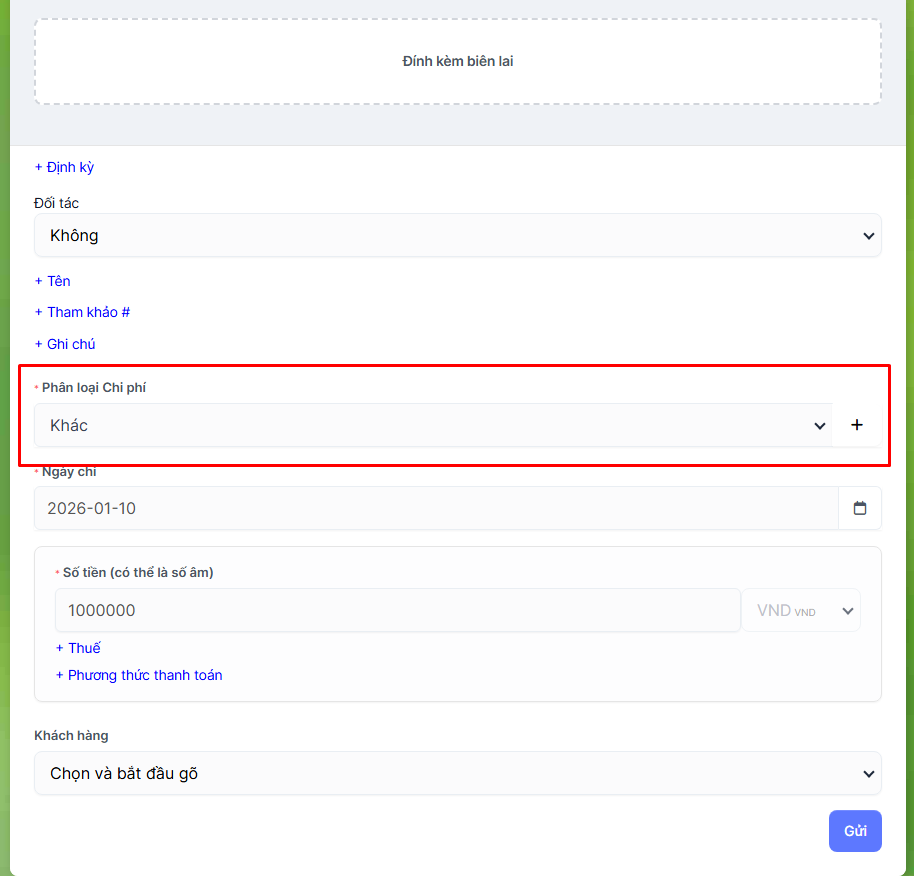The width and height of the screenshot is (914, 876).
Task: Click the plus button next to Khác
Action: pos(856,425)
